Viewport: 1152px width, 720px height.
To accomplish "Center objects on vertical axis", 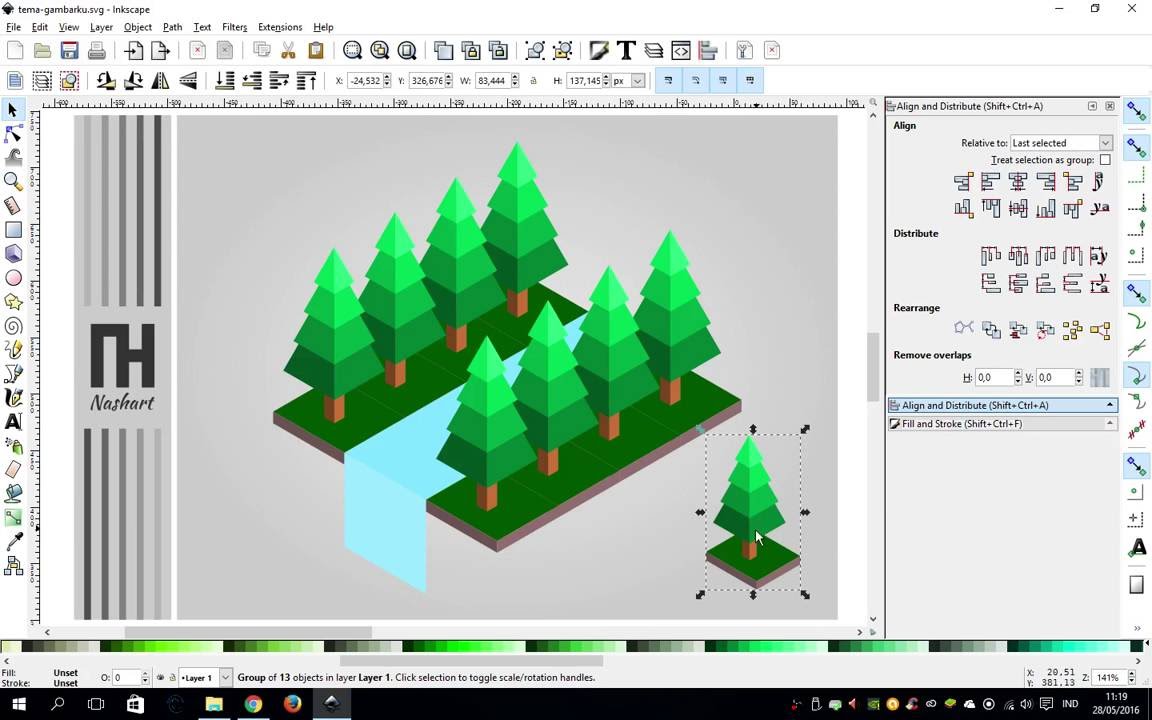I will [x=1018, y=181].
